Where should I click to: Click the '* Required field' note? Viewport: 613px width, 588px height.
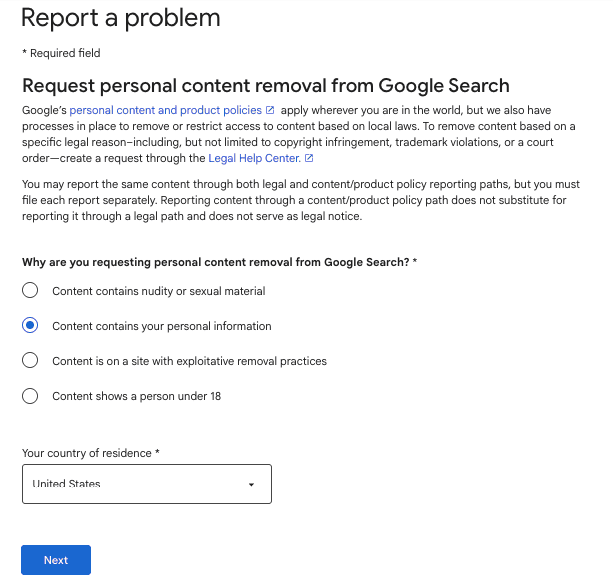(60, 53)
